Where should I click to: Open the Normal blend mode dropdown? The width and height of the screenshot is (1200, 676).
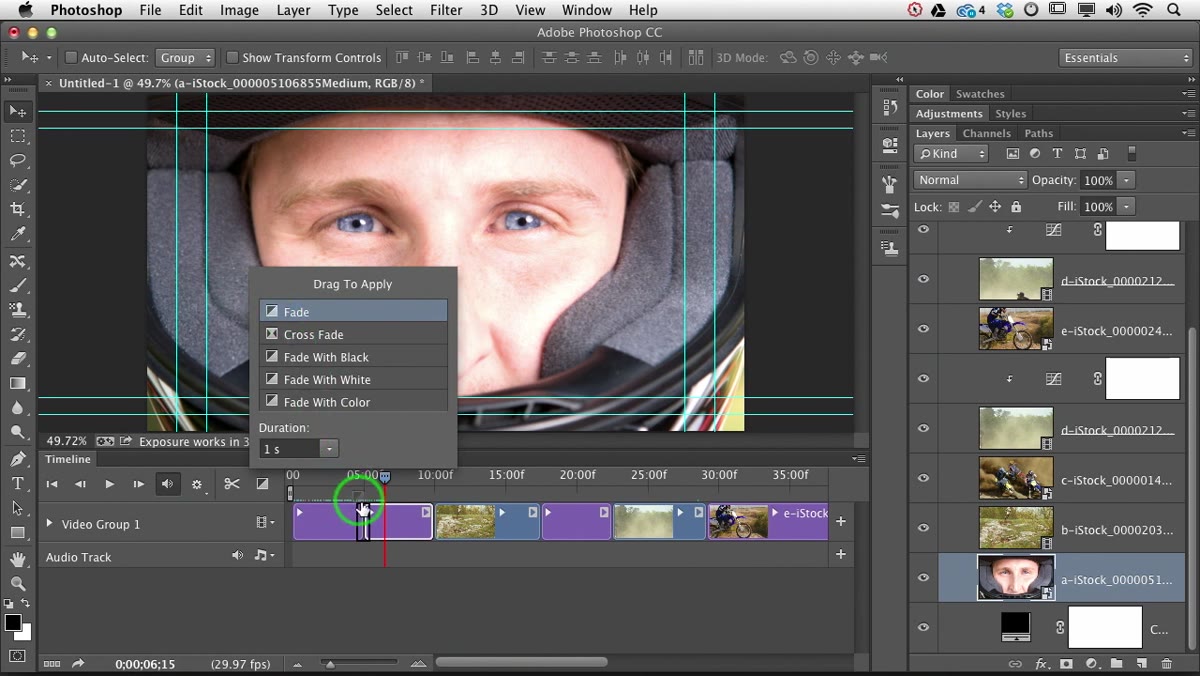tap(970, 180)
